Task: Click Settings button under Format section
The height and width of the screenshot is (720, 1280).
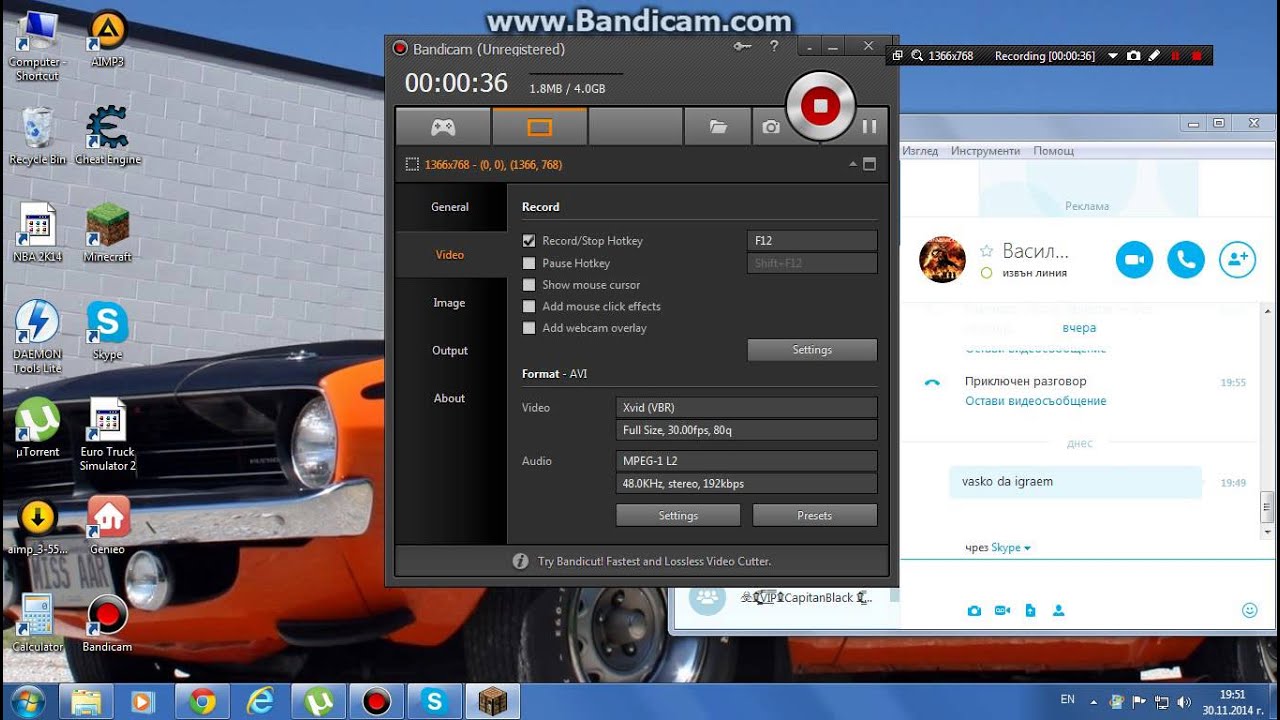Action: [678, 516]
